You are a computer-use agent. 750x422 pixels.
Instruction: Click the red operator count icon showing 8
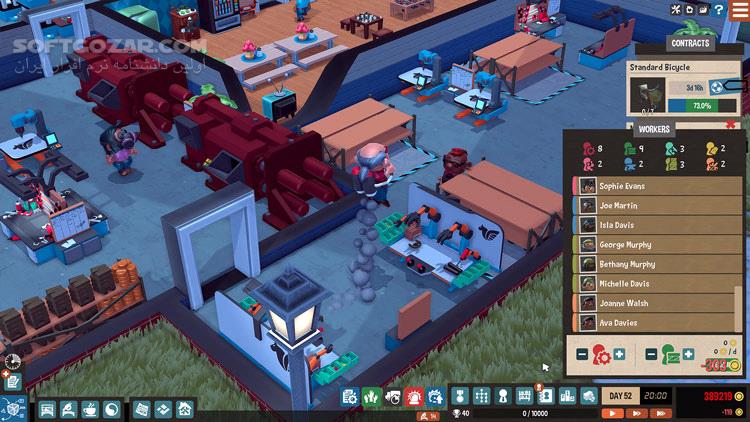(x=589, y=149)
